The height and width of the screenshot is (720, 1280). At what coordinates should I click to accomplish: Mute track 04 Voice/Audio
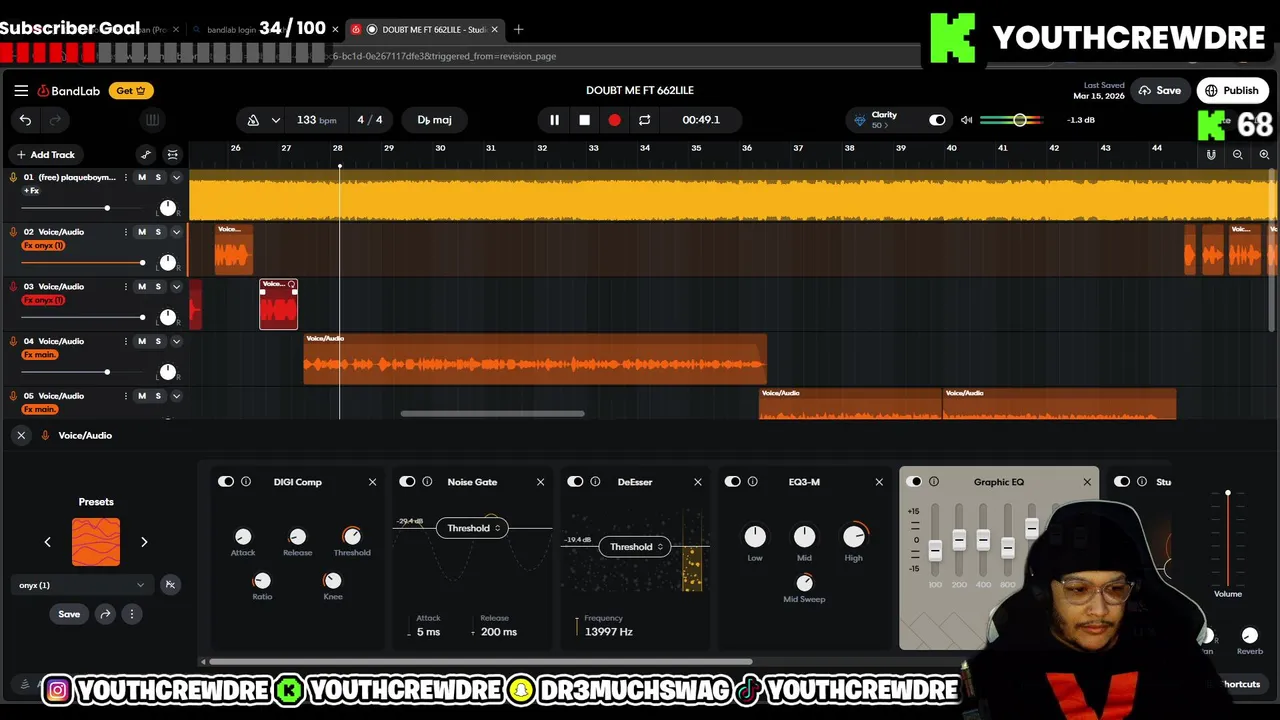pyautogui.click(x=141, y=341)
